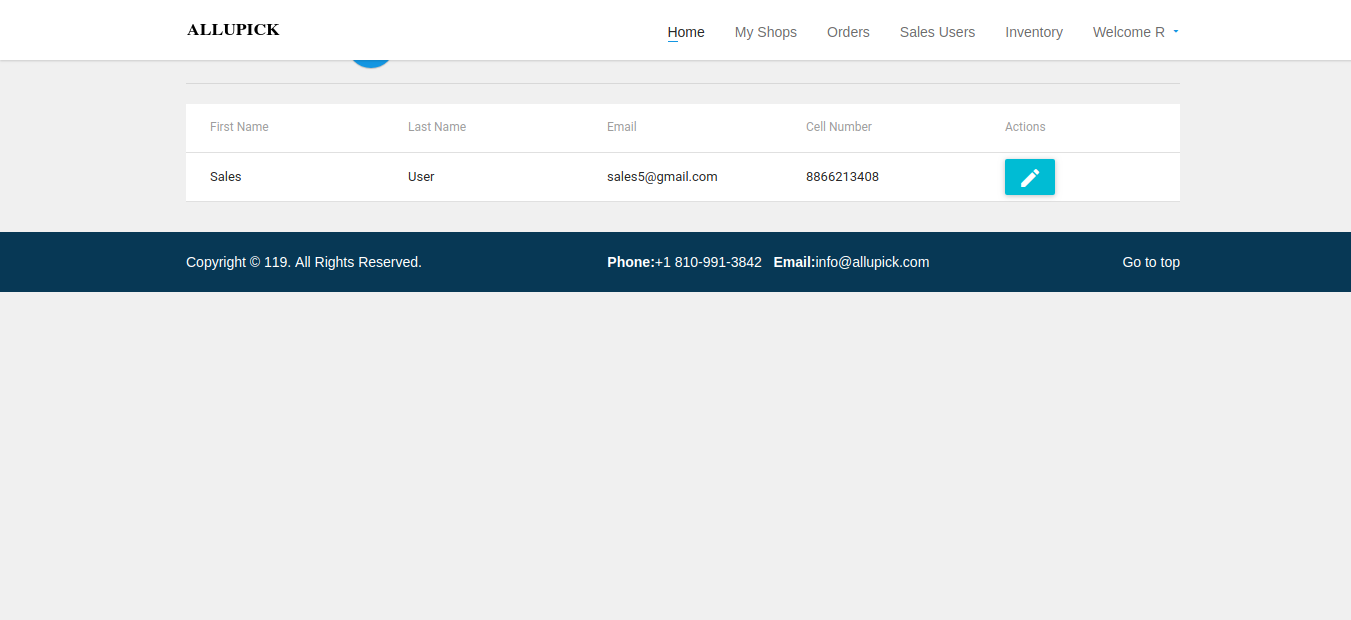Image resolution: width=1351 pixels, height=620 pixels.
Task: Click the pencil edit icon for Sales User
Action: click(x=1029, y=177)
